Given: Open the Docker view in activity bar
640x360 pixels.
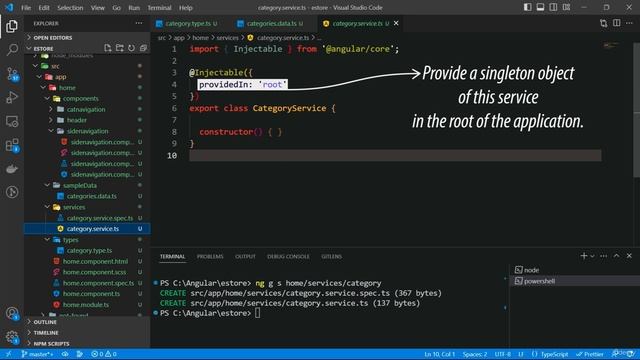Looking at the screenshot, I should click(12, 169).
